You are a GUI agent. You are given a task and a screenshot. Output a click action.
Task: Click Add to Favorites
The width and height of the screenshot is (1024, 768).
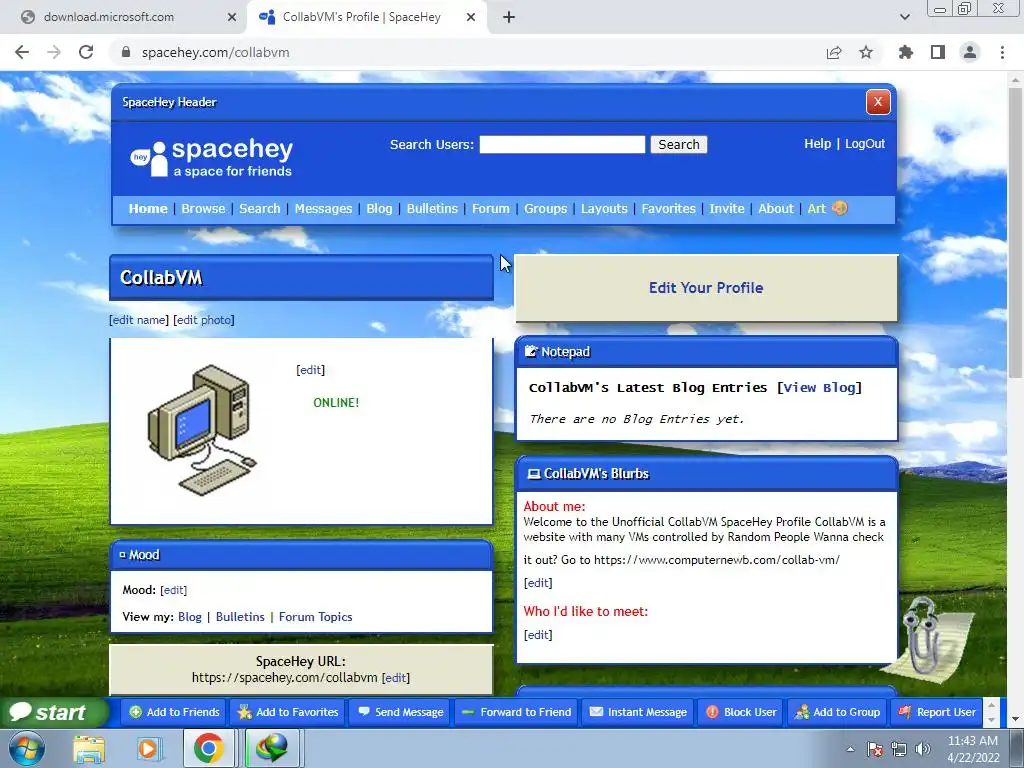288,712
